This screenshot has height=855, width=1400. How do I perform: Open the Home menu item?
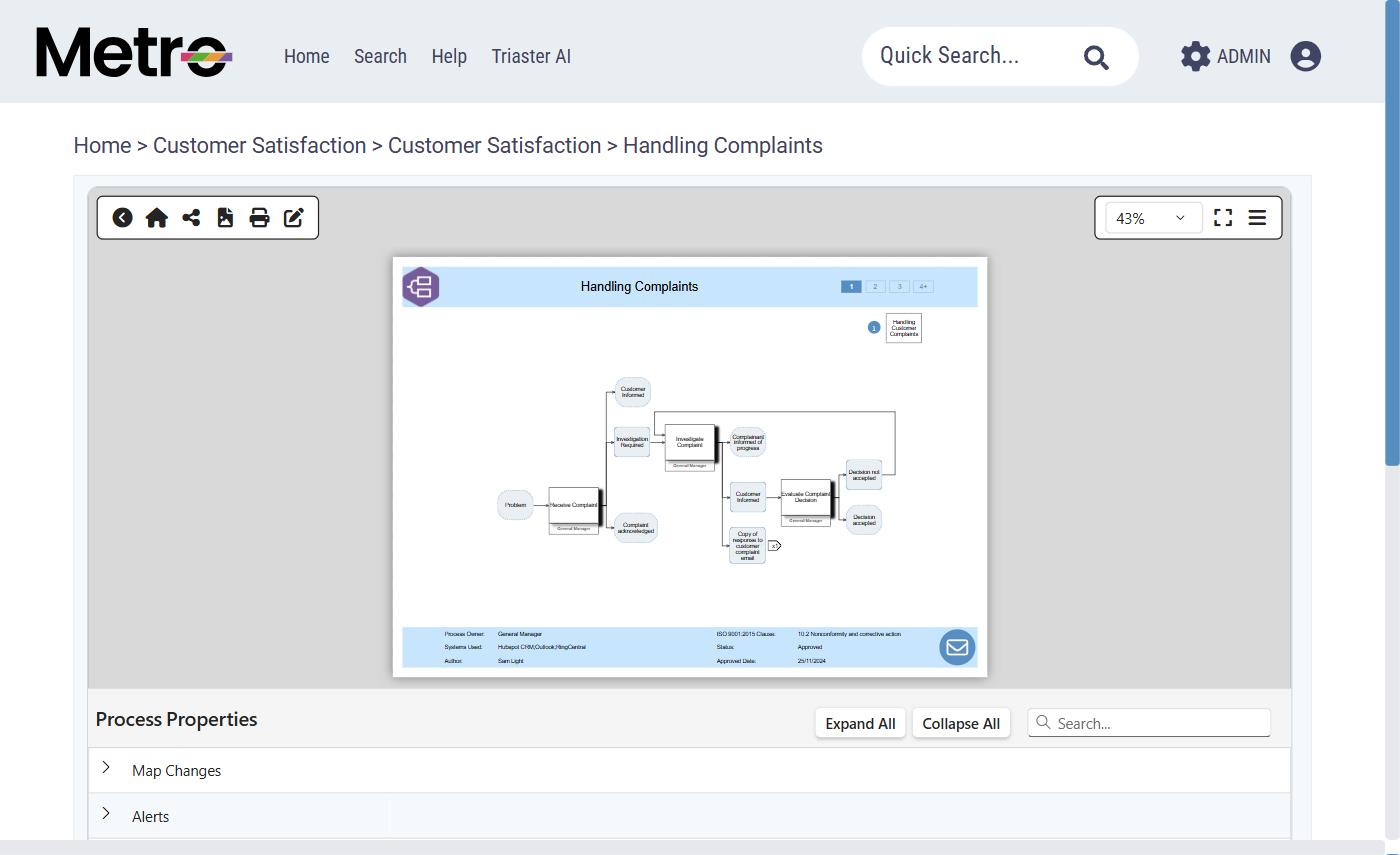pos(306,56)
